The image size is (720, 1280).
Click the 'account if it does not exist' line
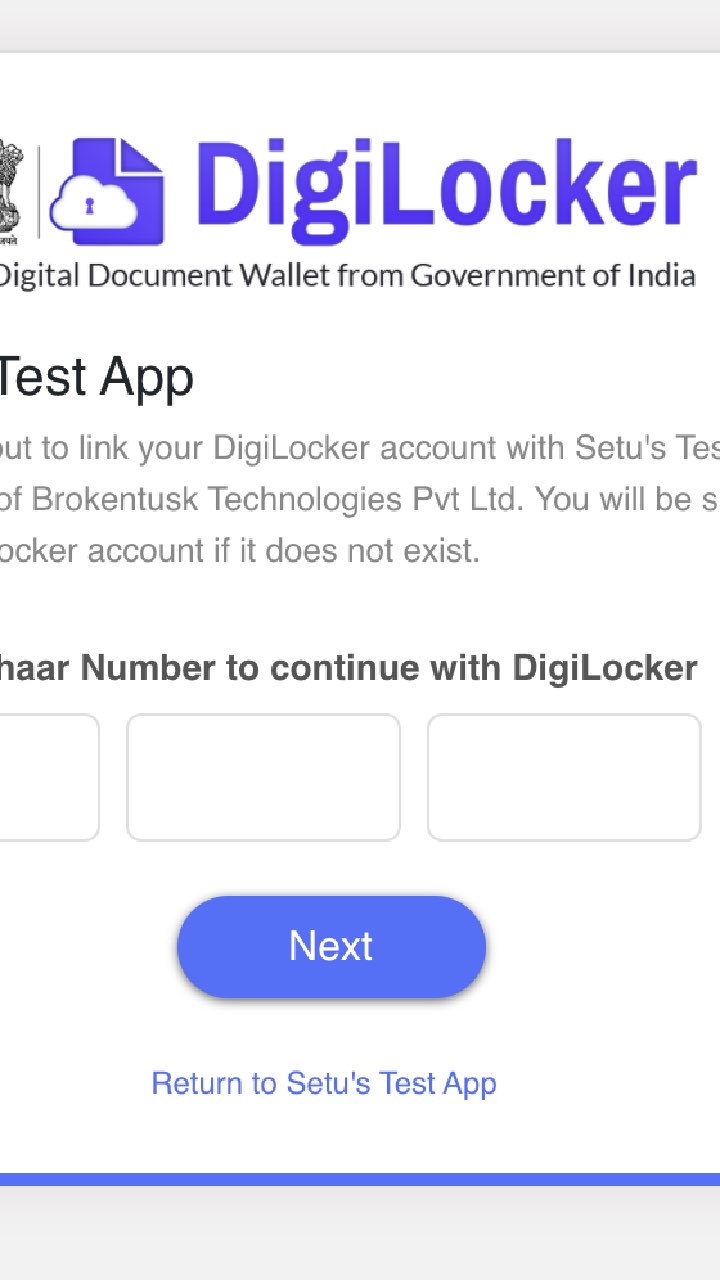[240, 551]
